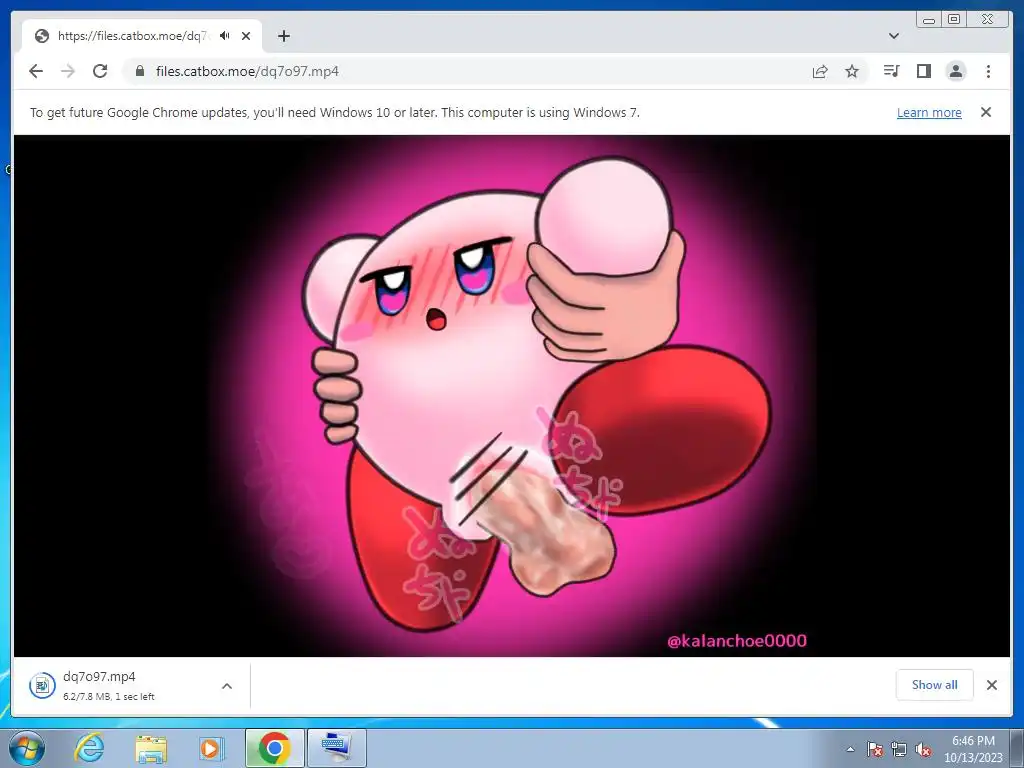The image size is (1024, 768).
Task: View site information via lock icon
Action: pyautogui.click(x=139, y=71)
